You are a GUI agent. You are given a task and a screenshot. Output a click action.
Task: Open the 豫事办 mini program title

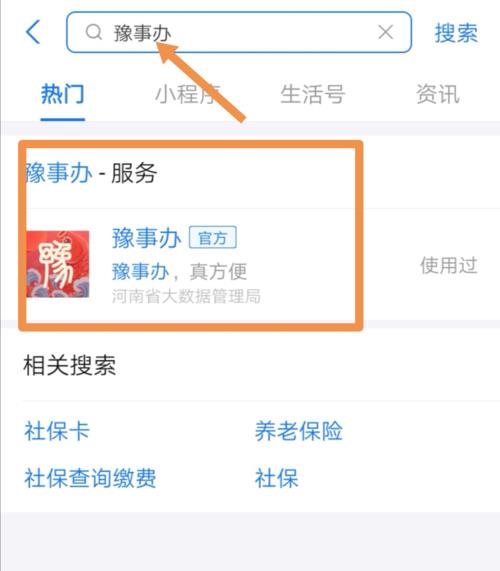point(146,238)
